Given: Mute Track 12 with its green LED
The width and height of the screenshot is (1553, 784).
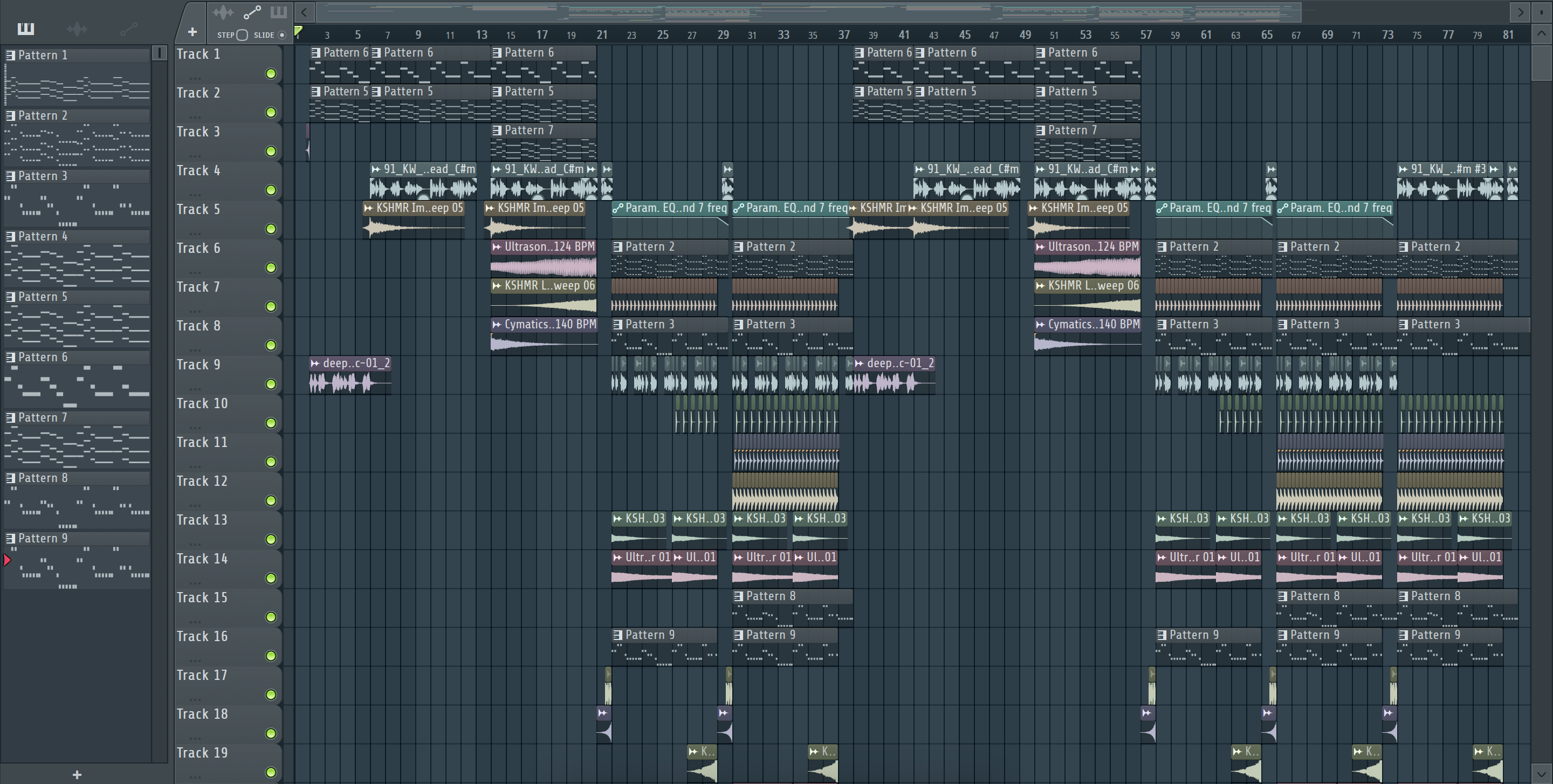Looking at the screenshot, I should click(x=271, y=500).
